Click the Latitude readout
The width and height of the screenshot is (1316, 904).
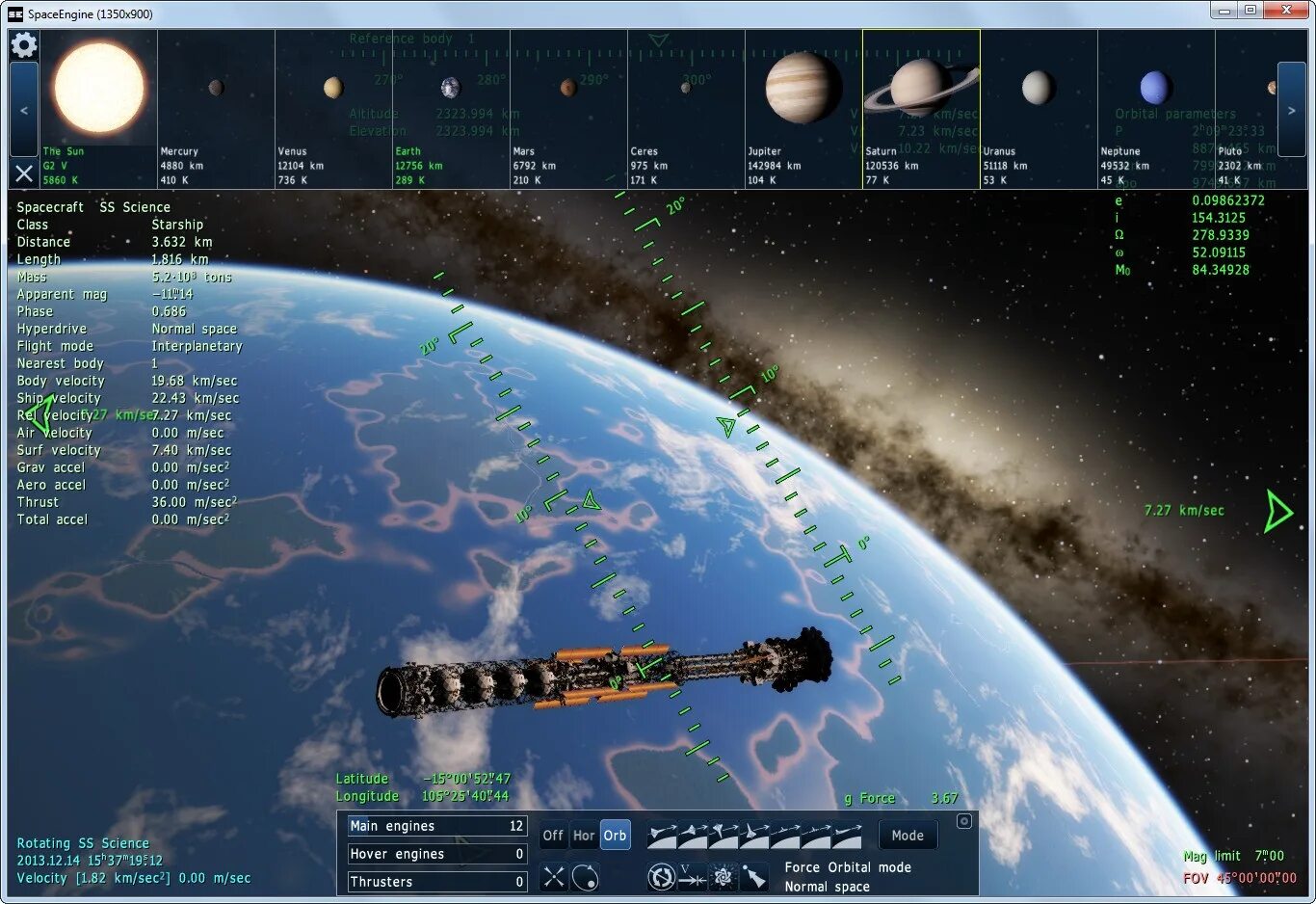(x=423, y=779)
